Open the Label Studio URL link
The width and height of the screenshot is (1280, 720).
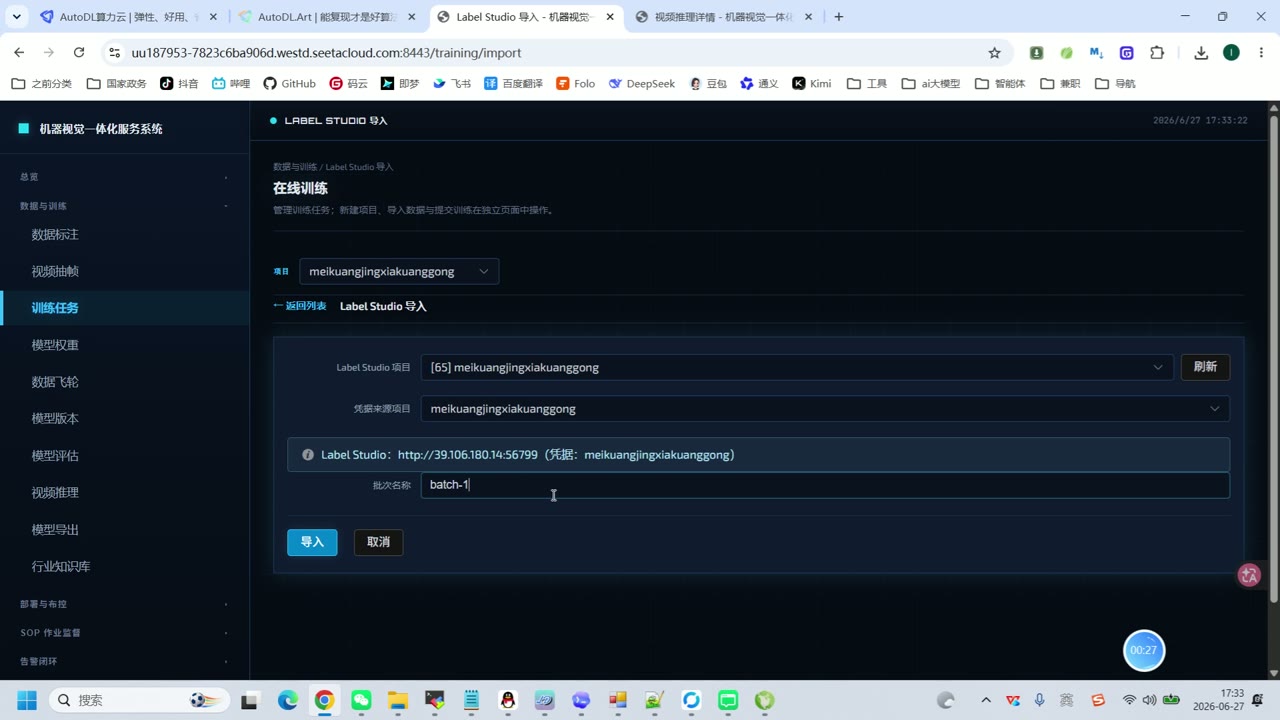(x=467, y=455)
